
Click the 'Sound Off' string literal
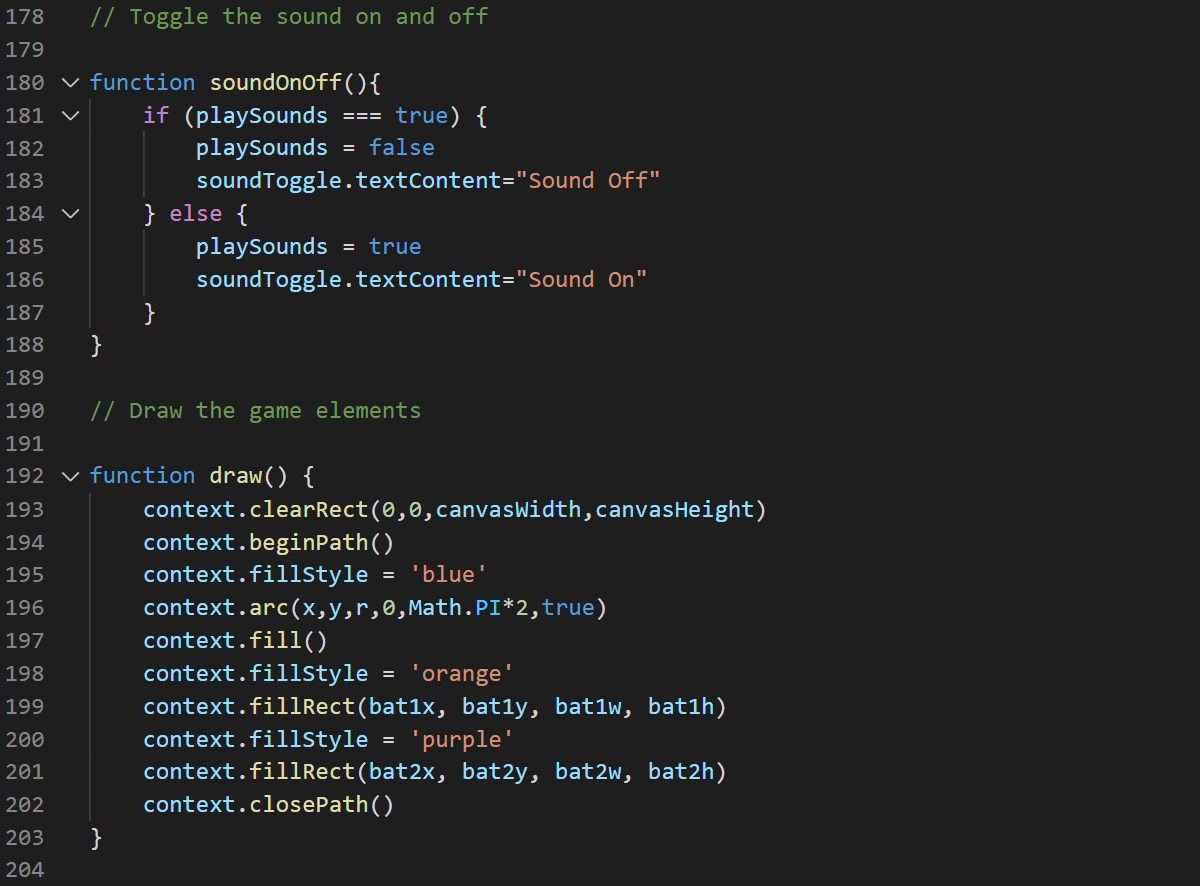point(594,181)
